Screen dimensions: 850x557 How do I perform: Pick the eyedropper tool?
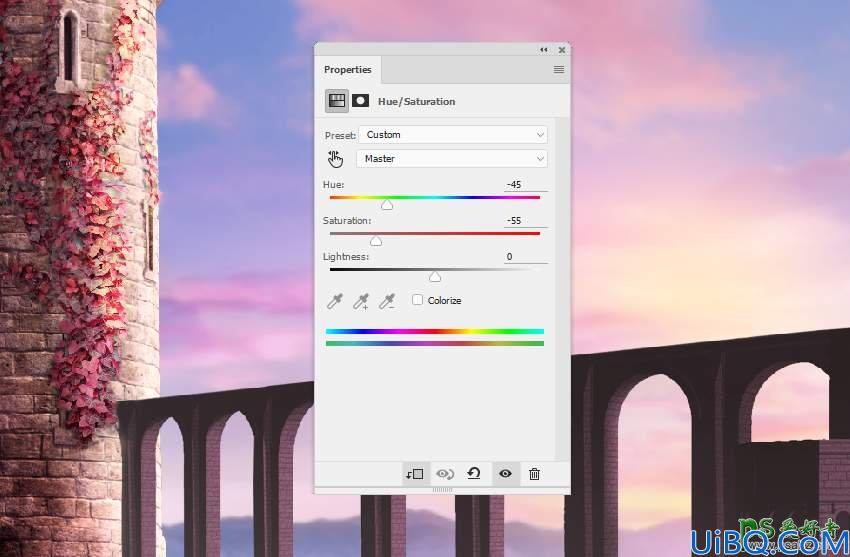[x=335, y=301]
